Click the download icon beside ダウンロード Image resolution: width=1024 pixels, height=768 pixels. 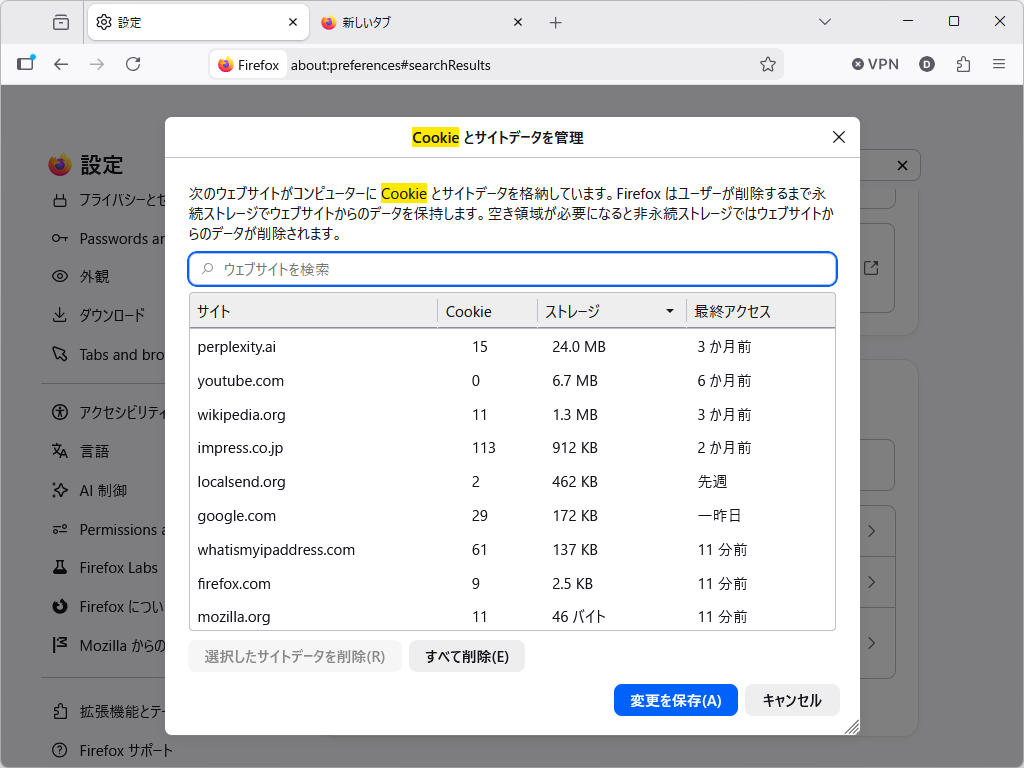[59, 315]
